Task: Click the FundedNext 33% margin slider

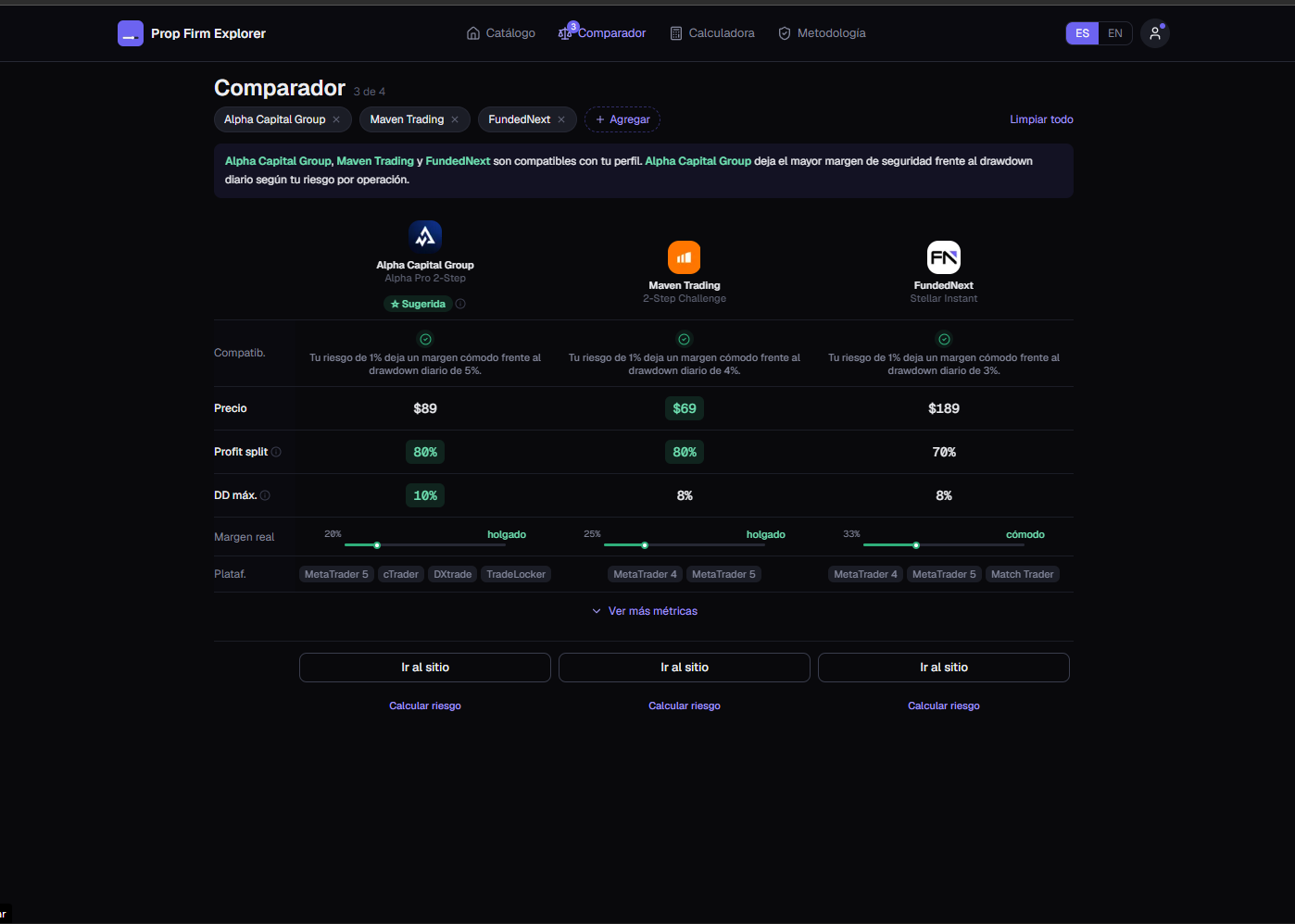Action: click(x=944, y=545)
